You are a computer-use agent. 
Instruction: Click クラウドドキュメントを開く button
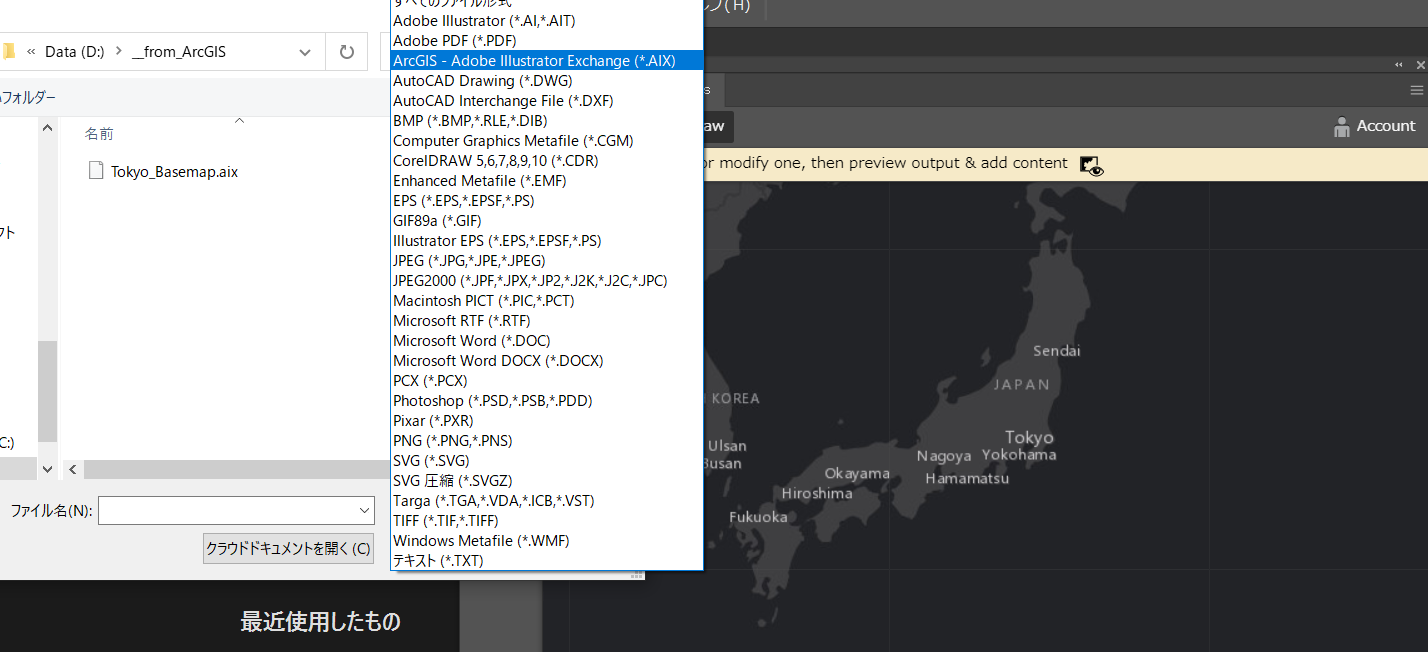click(x=288, y=548)
